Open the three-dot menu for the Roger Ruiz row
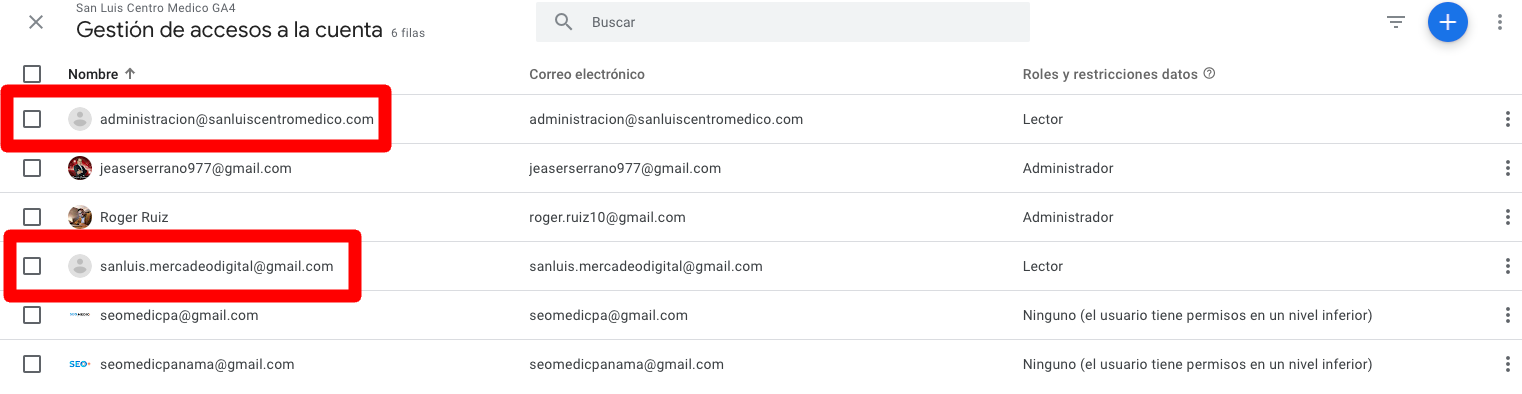 pyautogui.click(x=1507, y=217)
